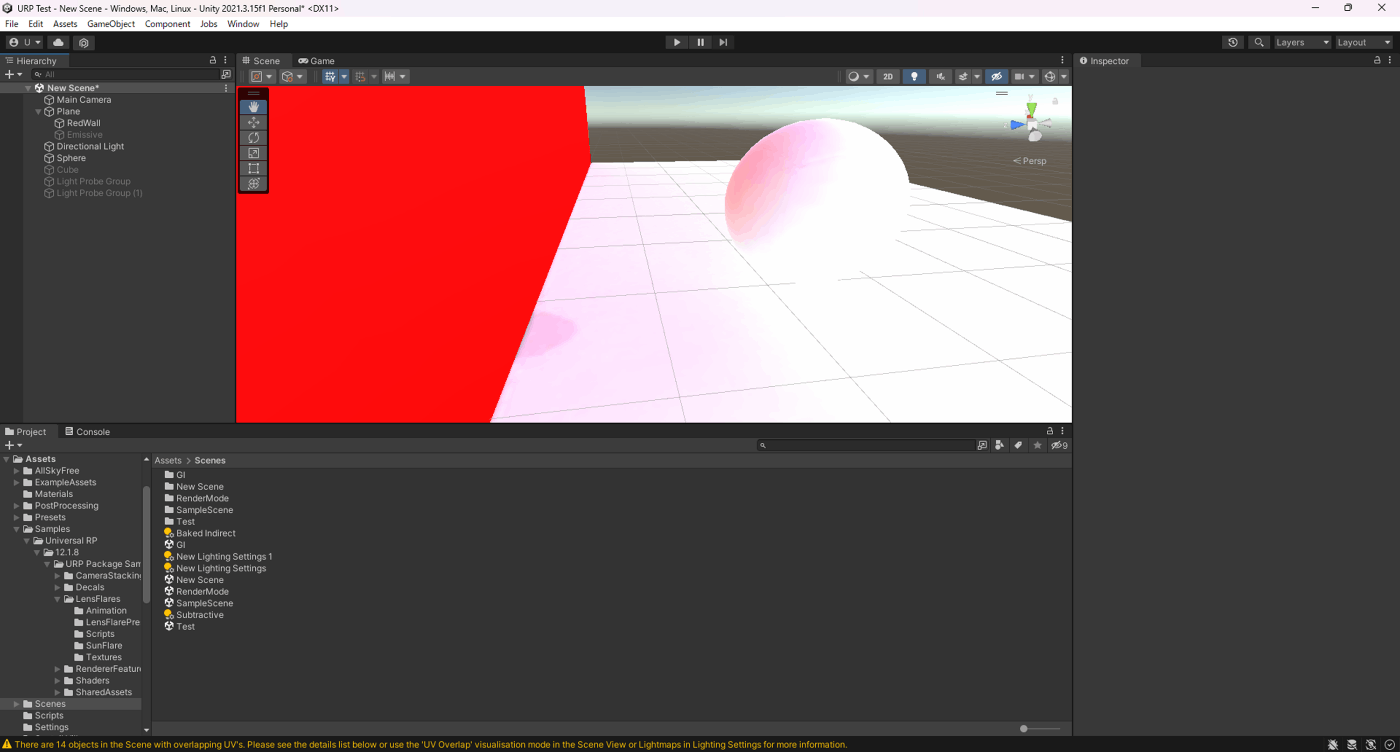Open favorites star icon in Project panel

pyautogui.click(x=1037, y=445)
